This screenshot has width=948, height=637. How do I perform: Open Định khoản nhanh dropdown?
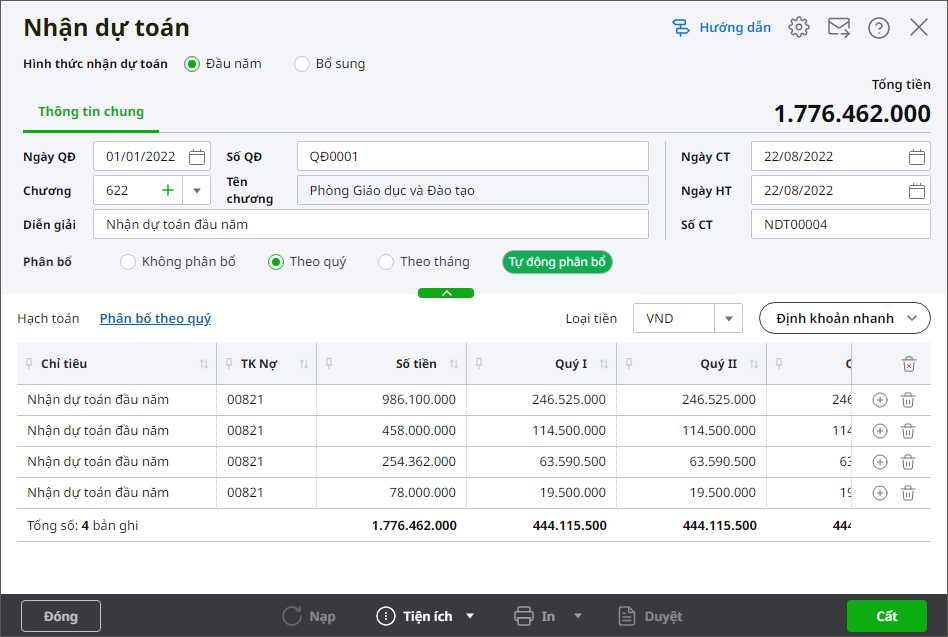pyautogui.click(x=845, y=318)
